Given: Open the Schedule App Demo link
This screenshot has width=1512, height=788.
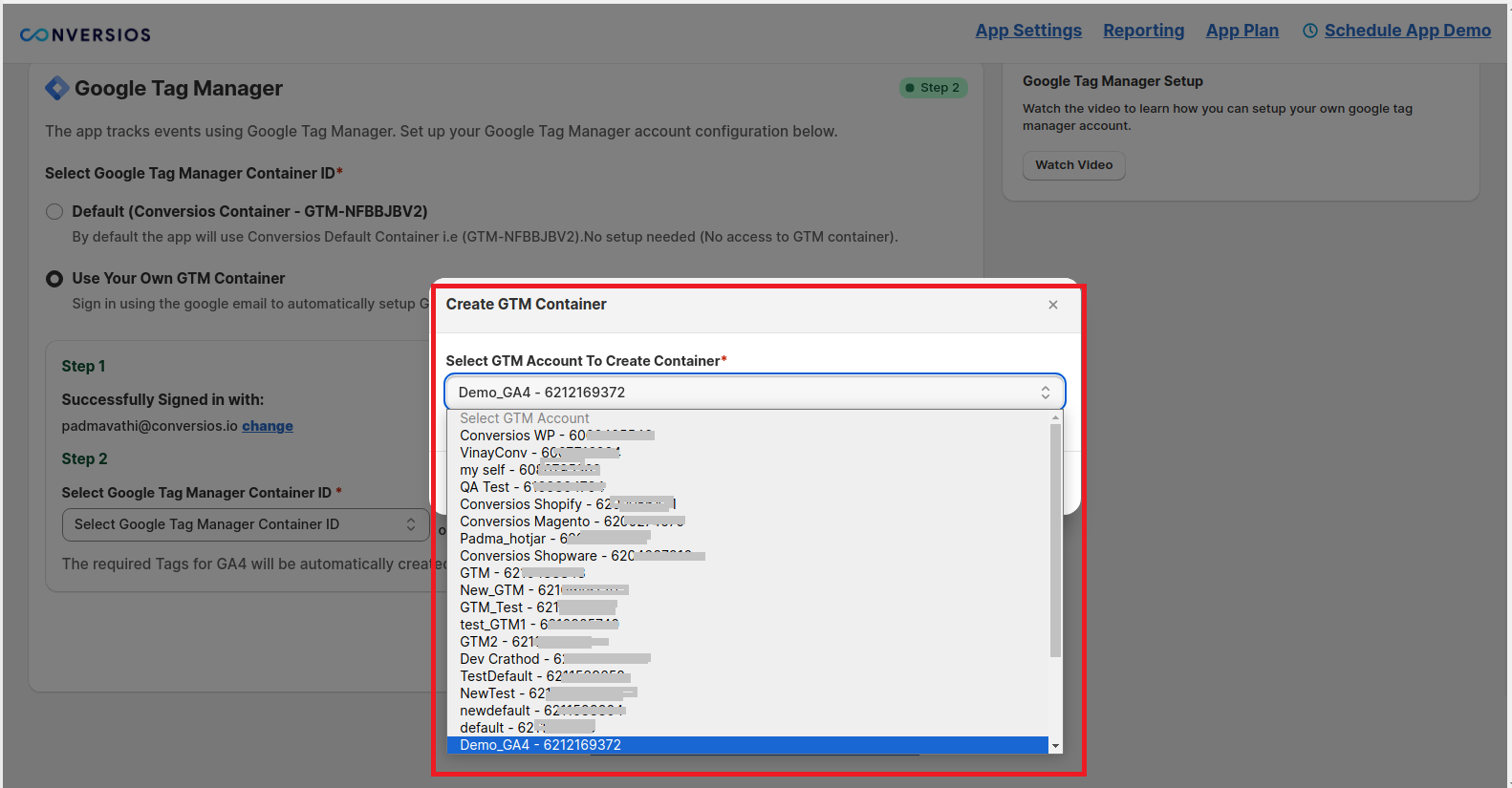Looking at the screenshot, I should click(x=1408, y=31).
